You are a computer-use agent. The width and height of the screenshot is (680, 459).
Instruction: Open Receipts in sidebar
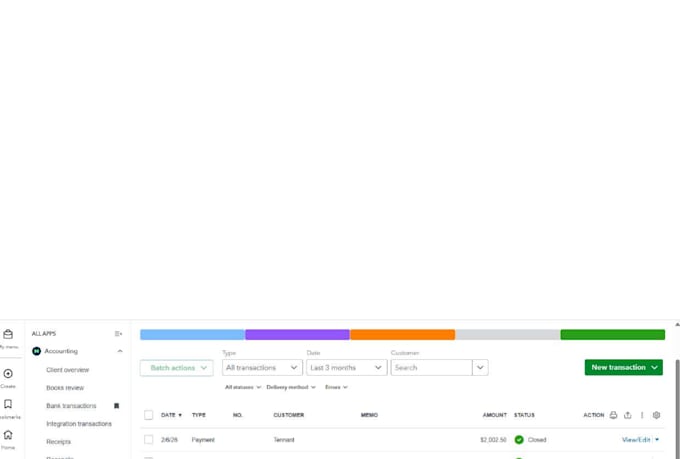pyautogui.click(x=59, y=442)
